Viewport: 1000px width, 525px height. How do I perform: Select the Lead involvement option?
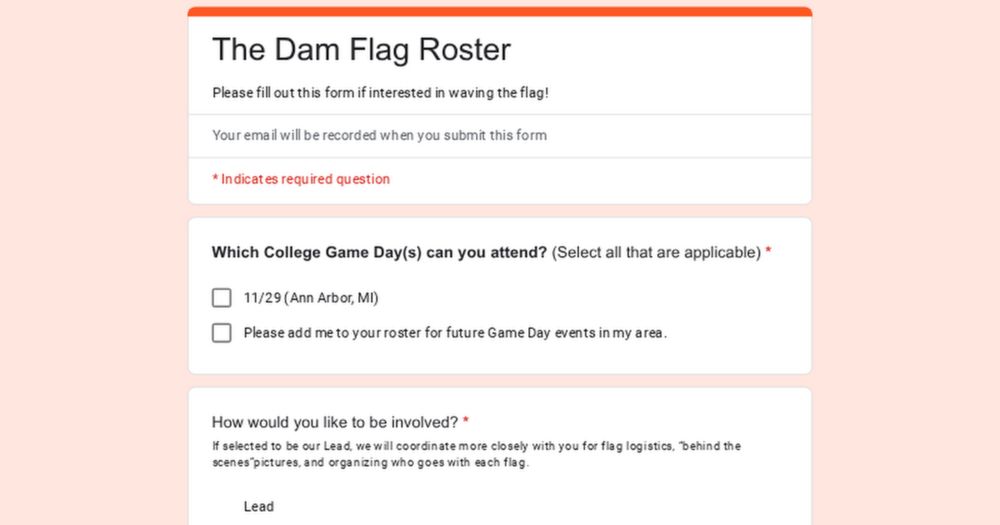258,507
